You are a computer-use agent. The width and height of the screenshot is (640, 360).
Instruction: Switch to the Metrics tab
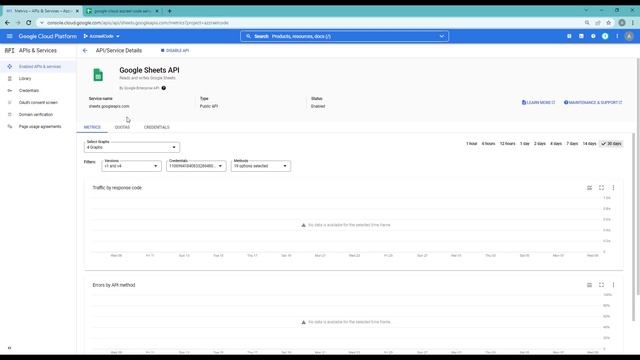[x=92, y=127]
